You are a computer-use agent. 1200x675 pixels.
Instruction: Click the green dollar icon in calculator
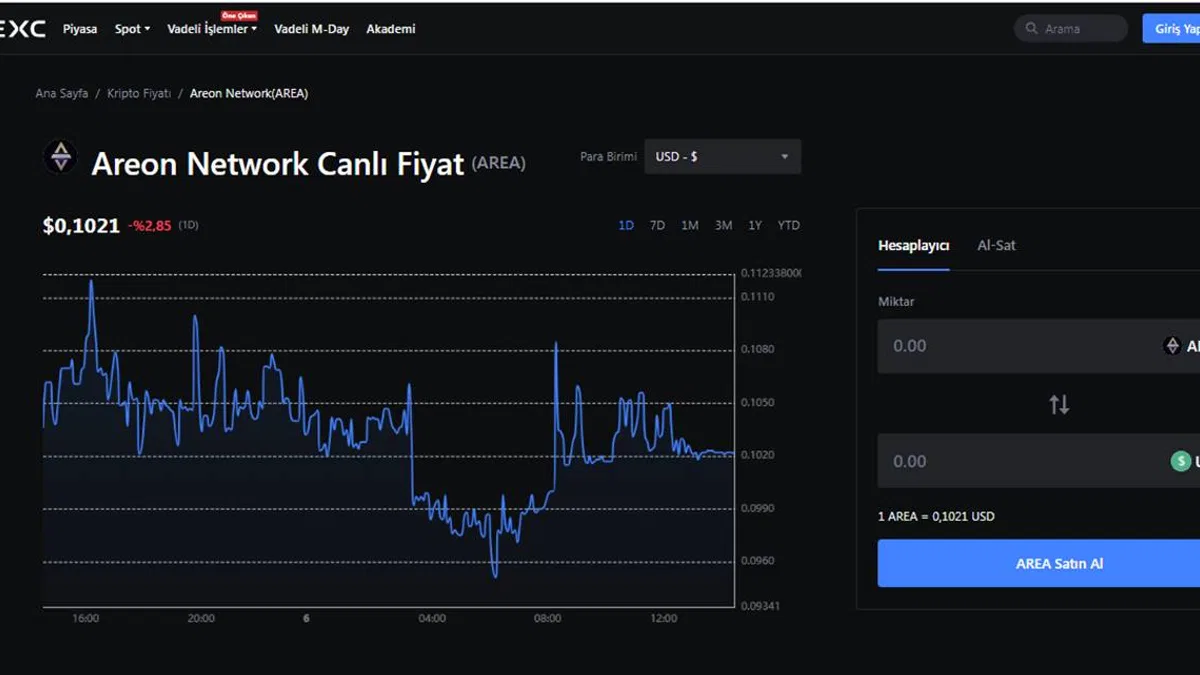[1181, 461]
